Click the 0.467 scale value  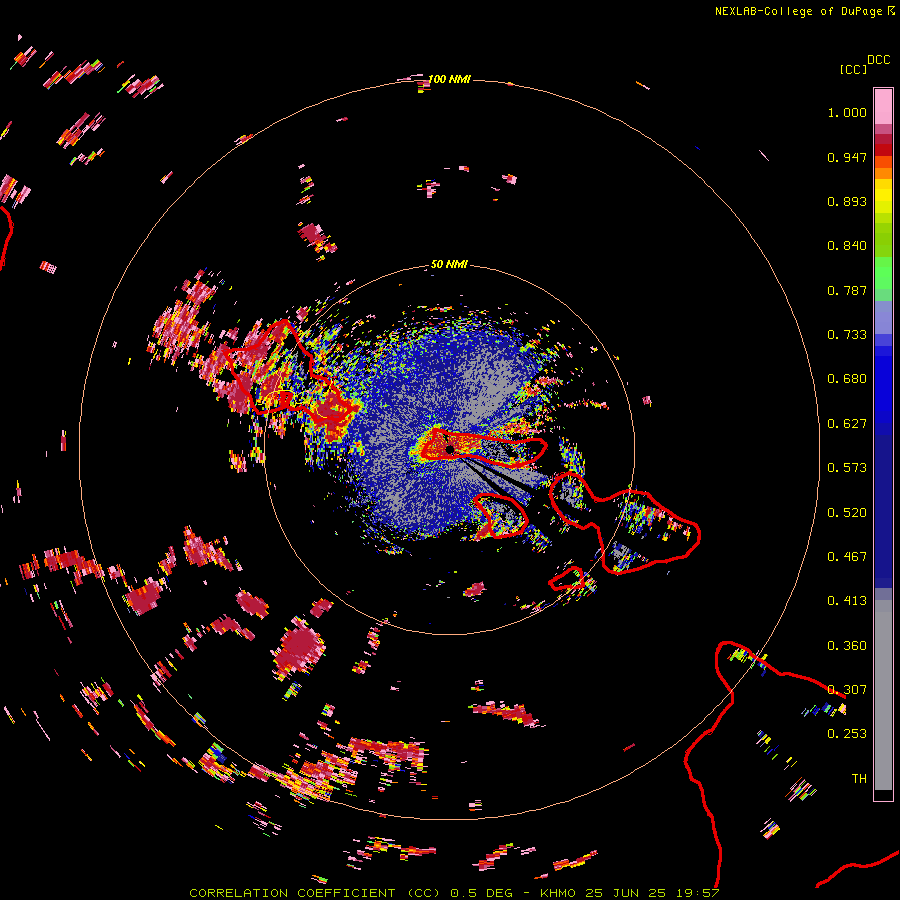(x=847, y=557)
